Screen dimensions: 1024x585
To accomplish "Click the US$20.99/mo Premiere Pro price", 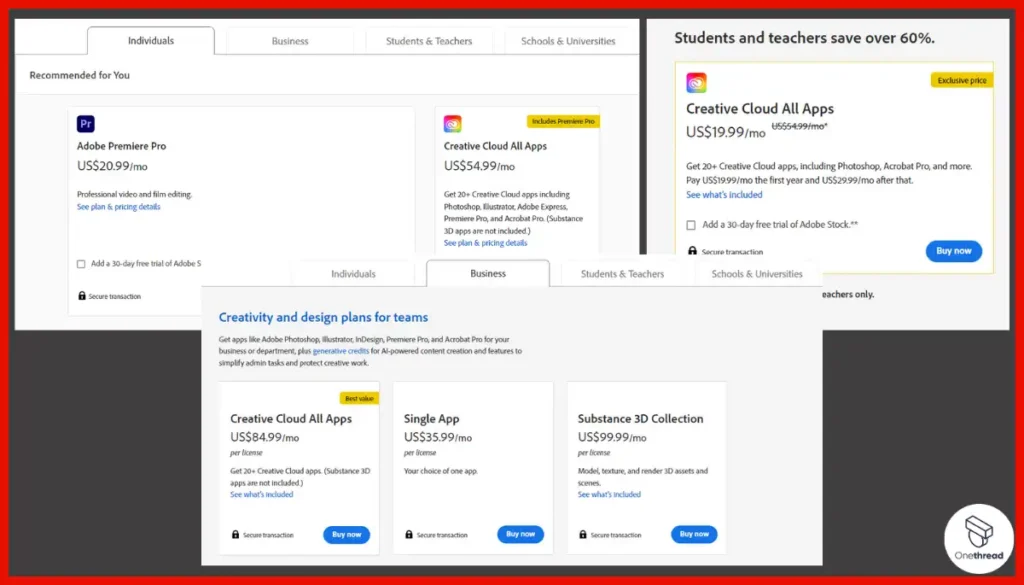I will pos(112,166).
